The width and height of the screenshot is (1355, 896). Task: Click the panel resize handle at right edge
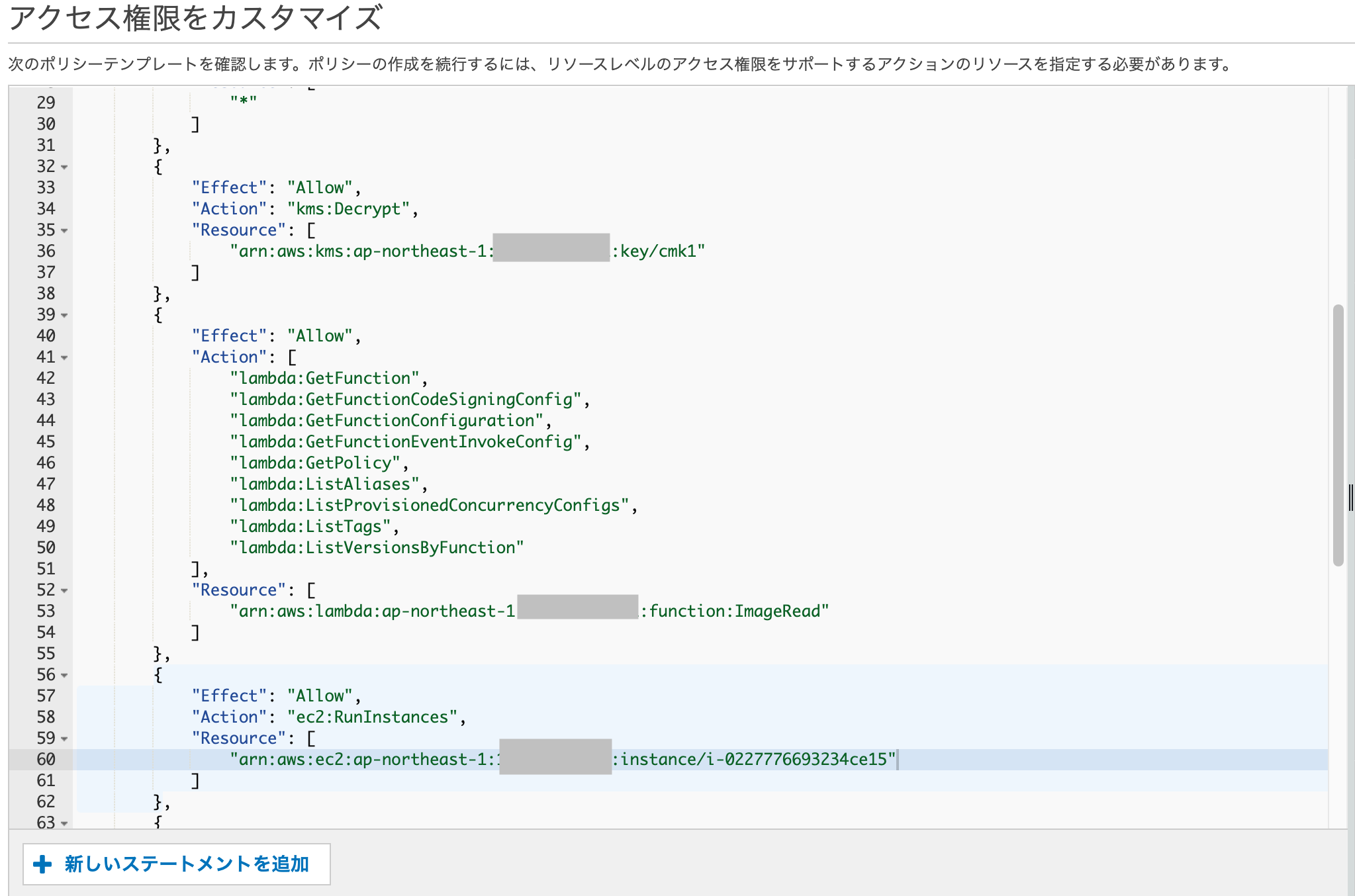(x=1350, y=498)
